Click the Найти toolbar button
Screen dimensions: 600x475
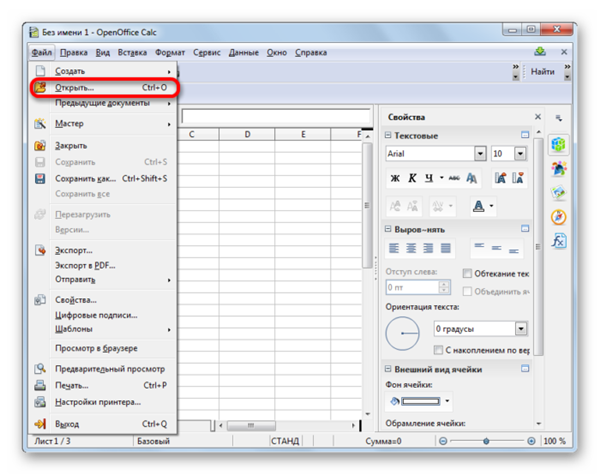click(542, 72)
